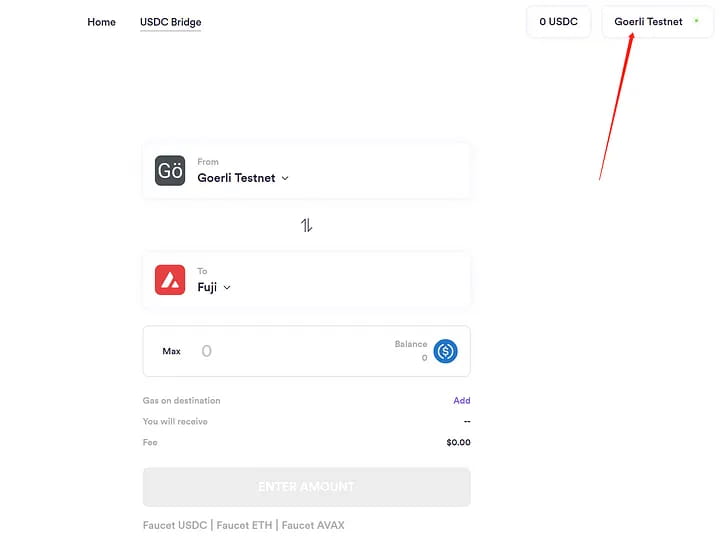720x556 pixels.
Task: Click the 'Balance' label in amount box
Action: (411, 344)
